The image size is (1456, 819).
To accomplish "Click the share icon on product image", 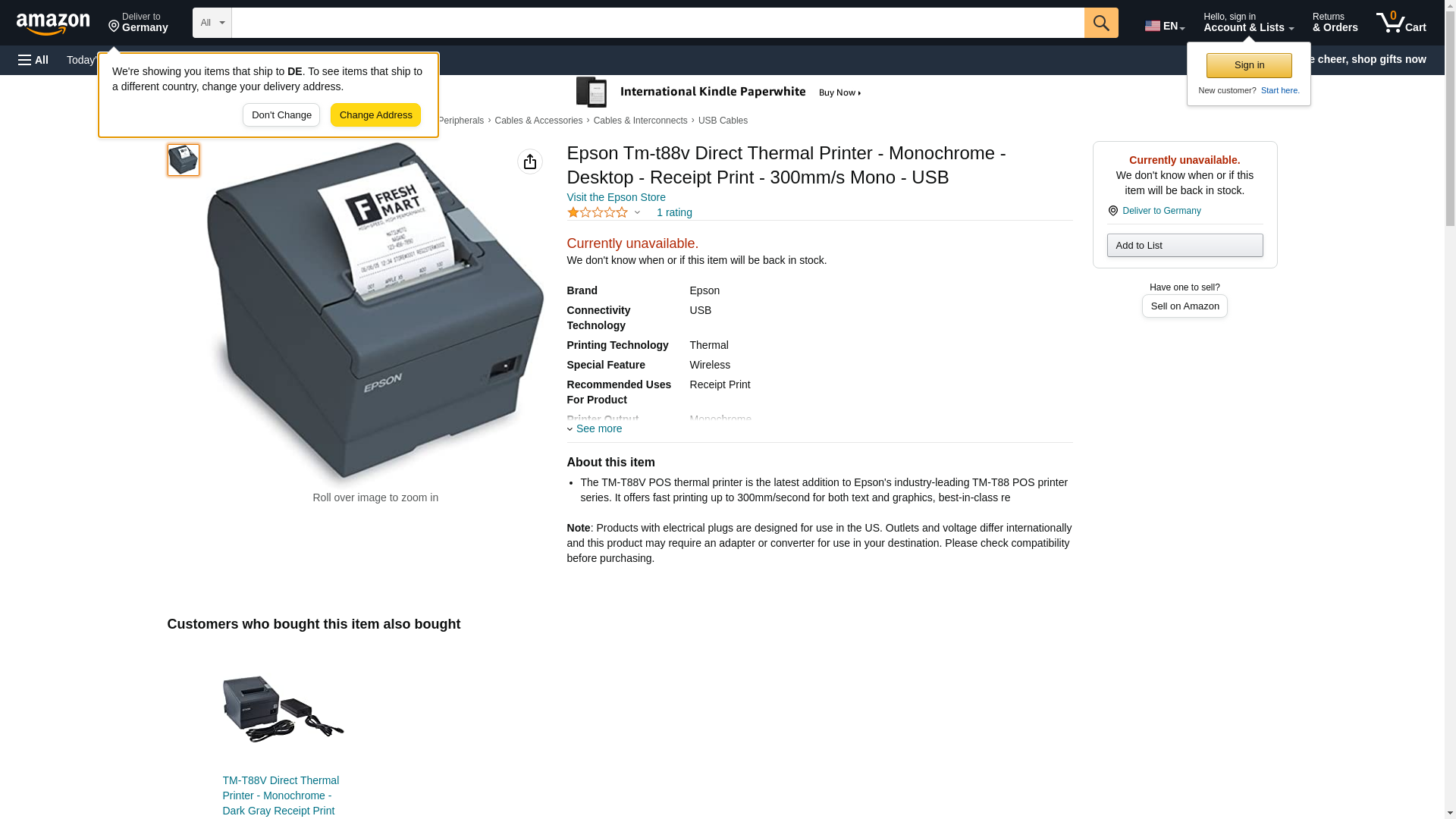I will pyautogui.click(x=530, y=162).
